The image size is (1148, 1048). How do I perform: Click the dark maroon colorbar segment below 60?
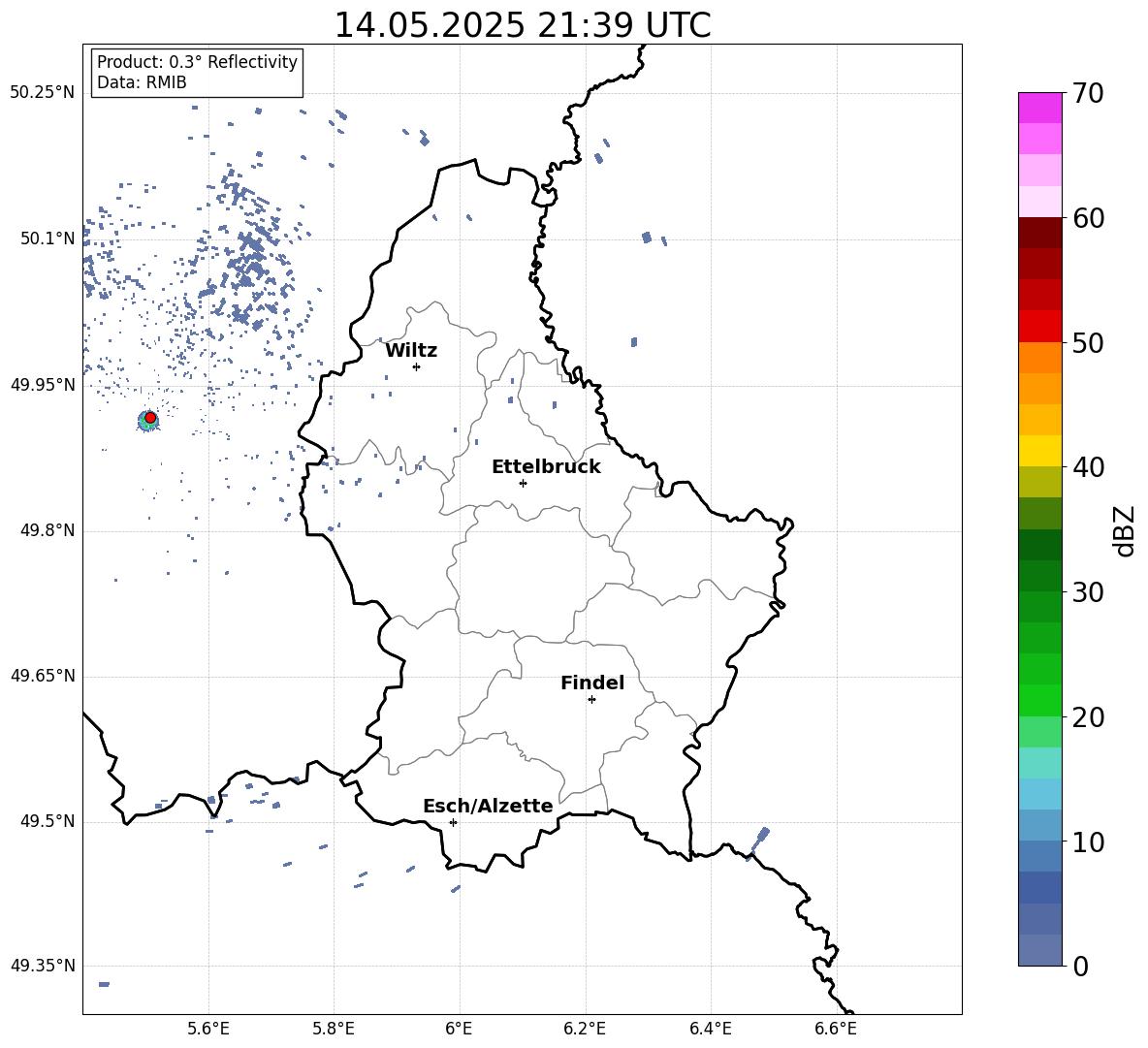1040,233
